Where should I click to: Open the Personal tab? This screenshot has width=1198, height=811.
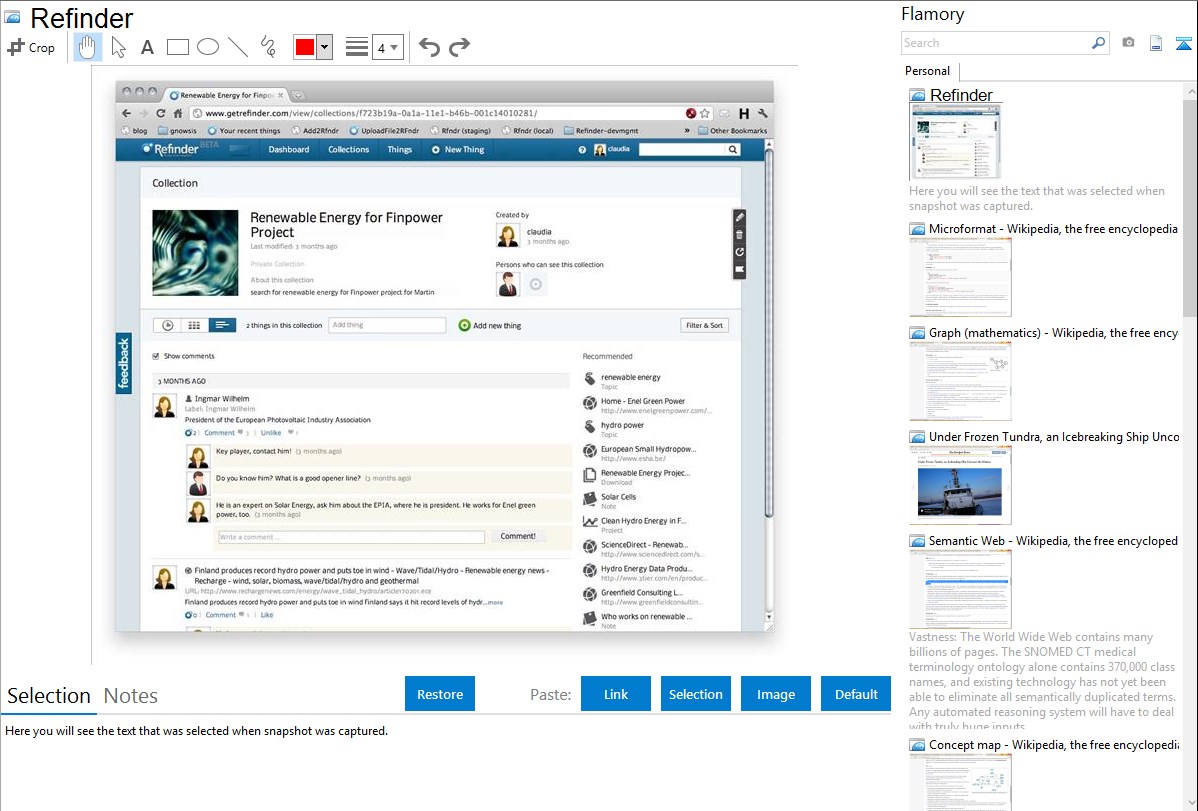928,71
